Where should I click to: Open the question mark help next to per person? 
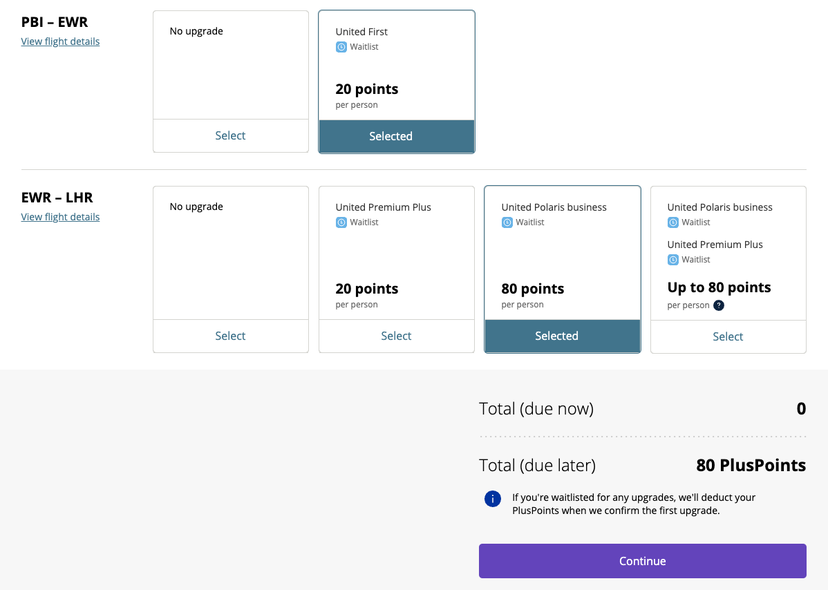(718, 306)
